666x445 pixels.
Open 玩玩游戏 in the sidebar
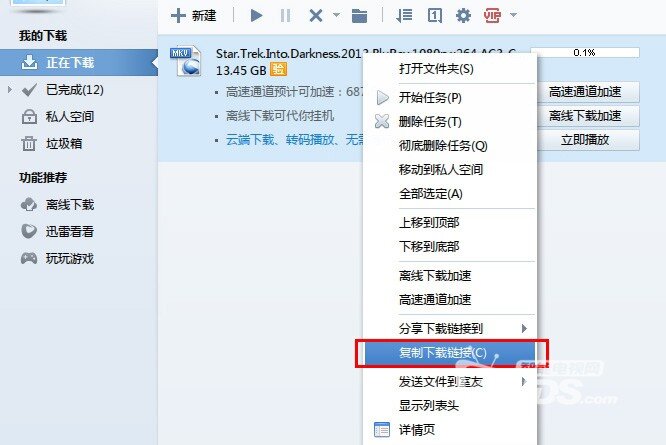pos(58,258)
